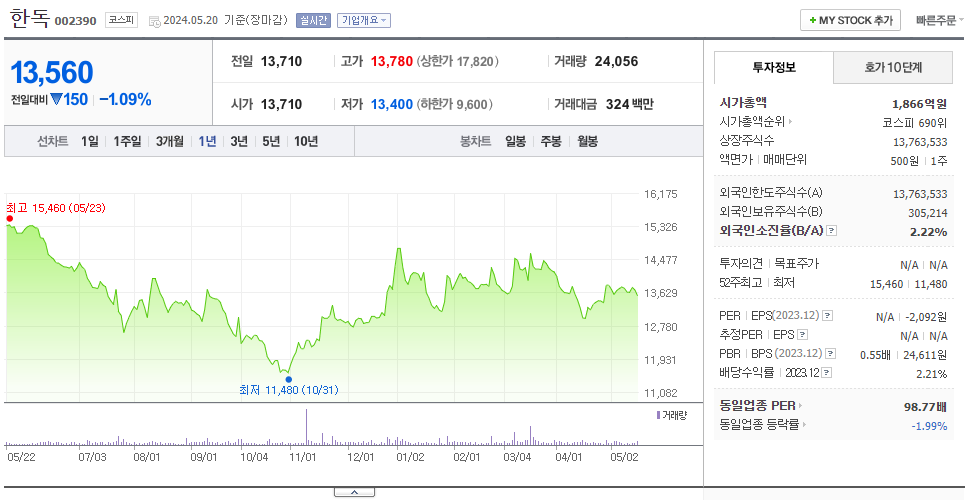This screenshot has width=968, height=500.
Task: Click the tallest volume bar near 11/01
Action: 306,427
